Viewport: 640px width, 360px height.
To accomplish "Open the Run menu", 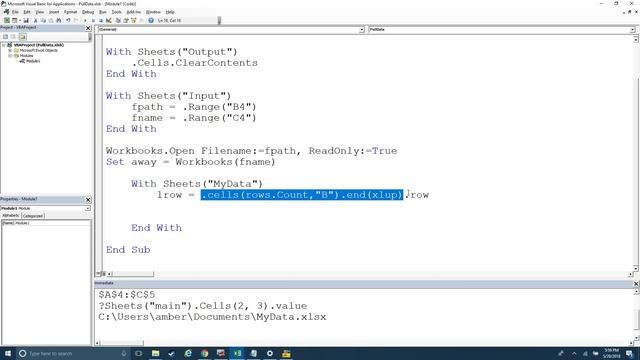I will tap(102, 12).
